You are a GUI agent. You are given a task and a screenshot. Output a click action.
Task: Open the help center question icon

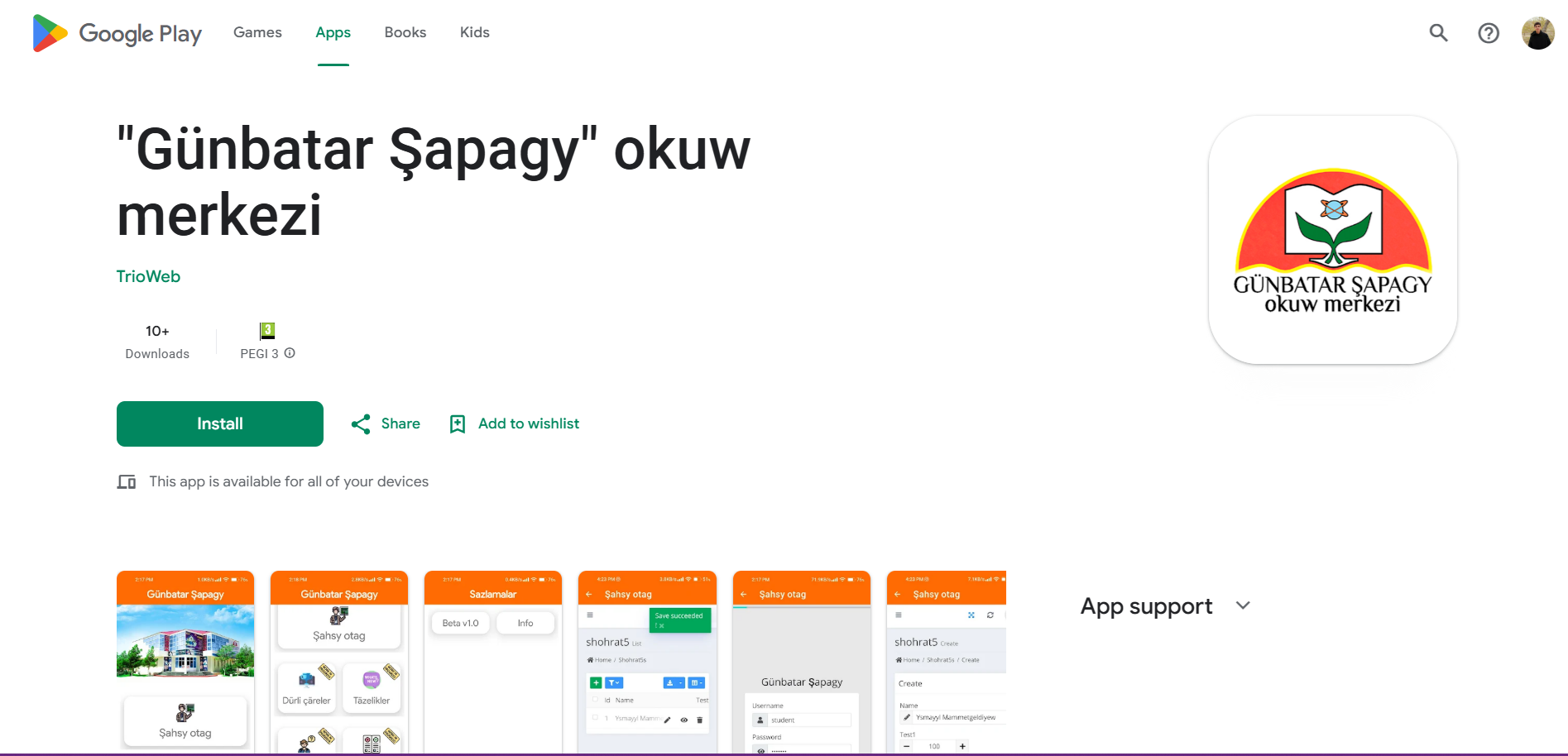1488,33
